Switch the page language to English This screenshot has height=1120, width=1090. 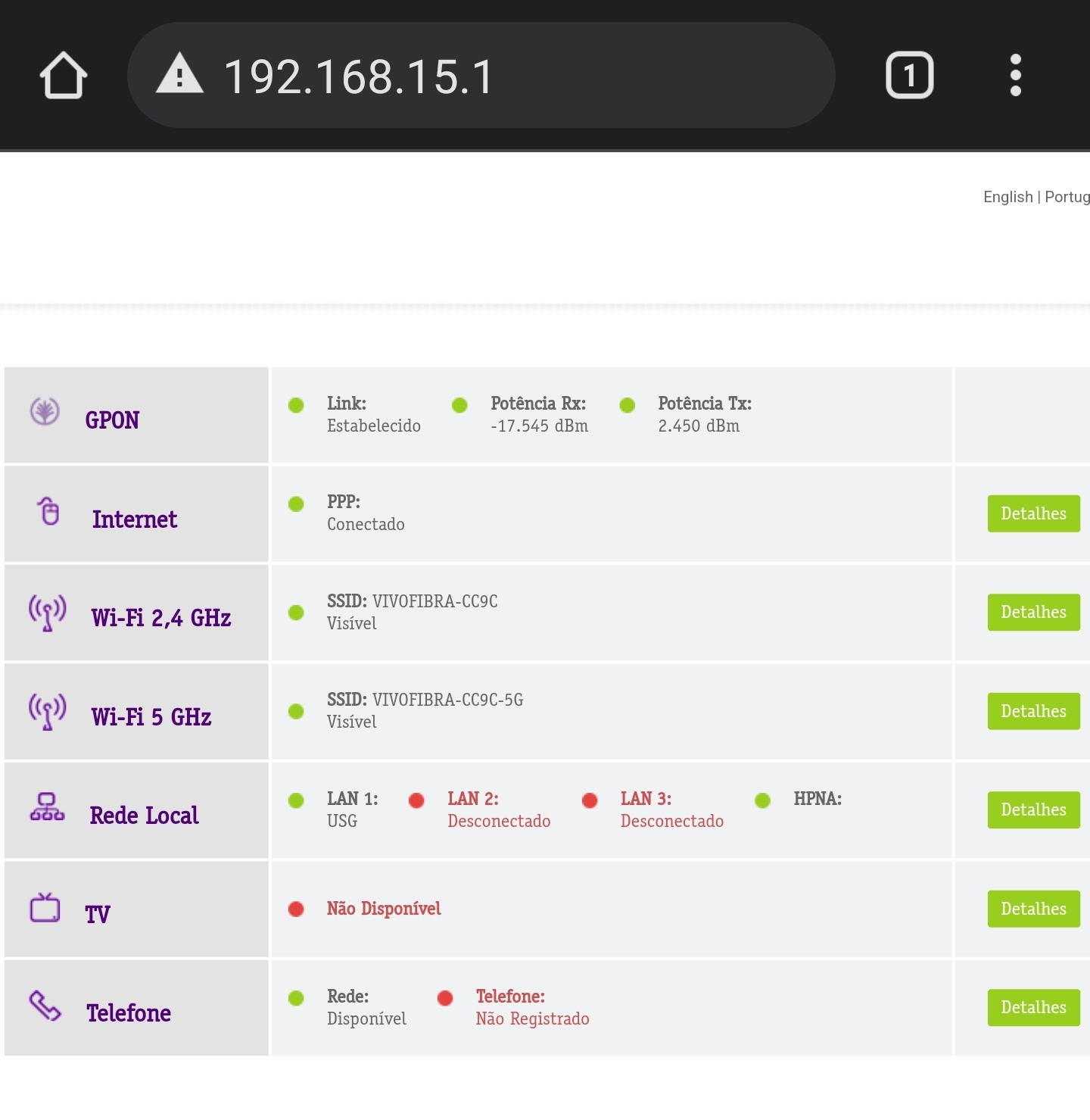point(1007,197)
